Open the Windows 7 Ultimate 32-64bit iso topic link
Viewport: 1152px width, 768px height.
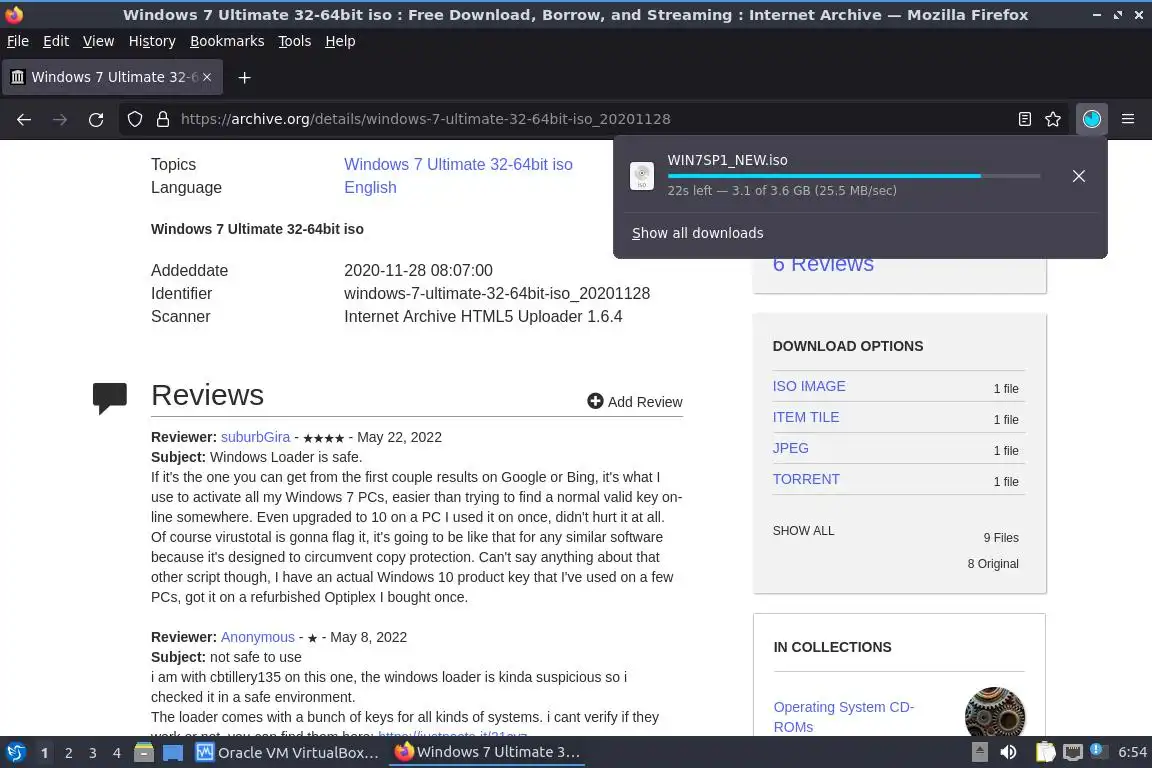pyautogui.click(x=458, y=165)
